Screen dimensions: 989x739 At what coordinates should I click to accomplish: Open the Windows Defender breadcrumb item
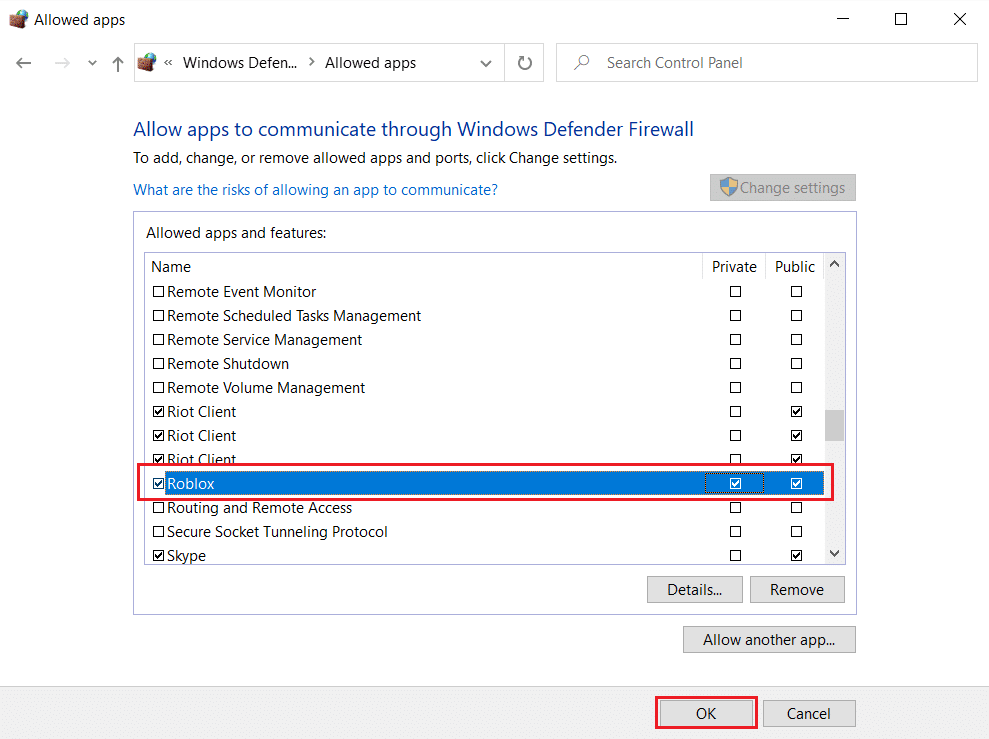239,62
